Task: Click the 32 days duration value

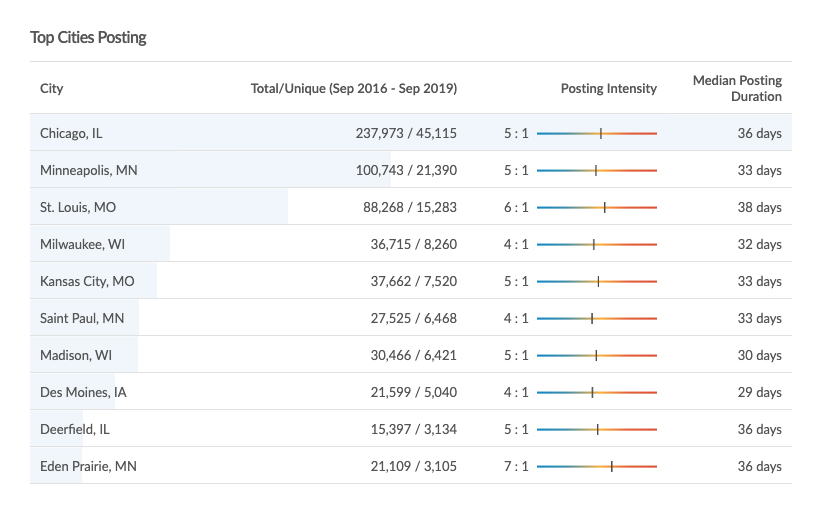Action: pyautogui.click(x=760, y=244)
